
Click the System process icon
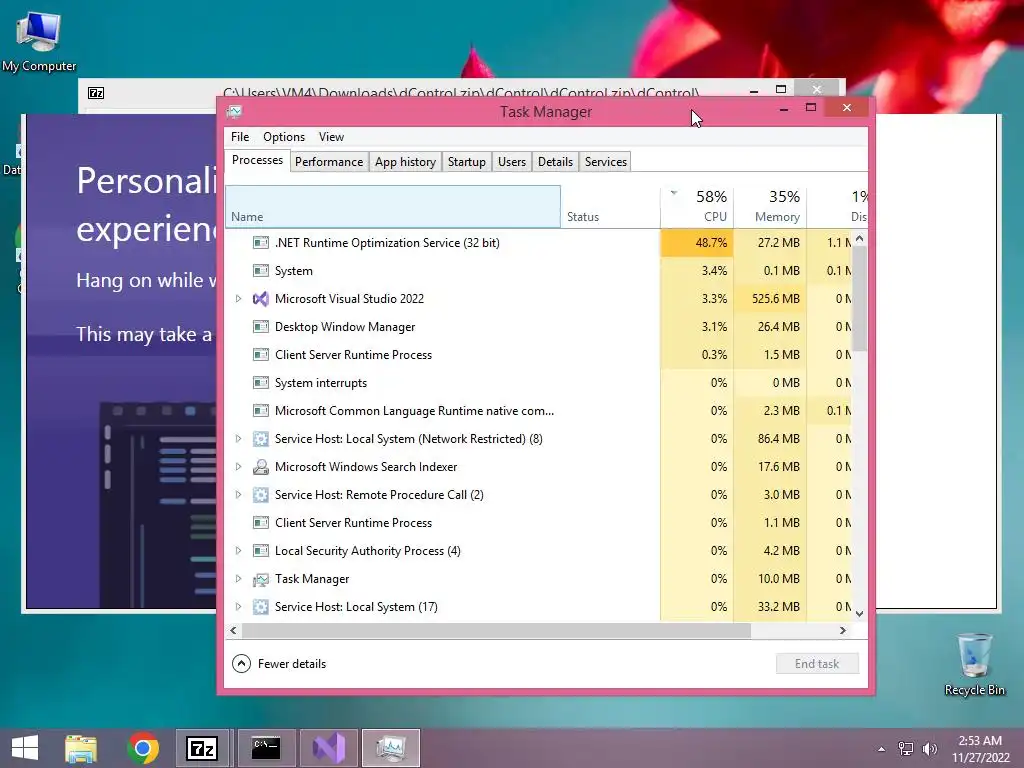pos(261,271)
